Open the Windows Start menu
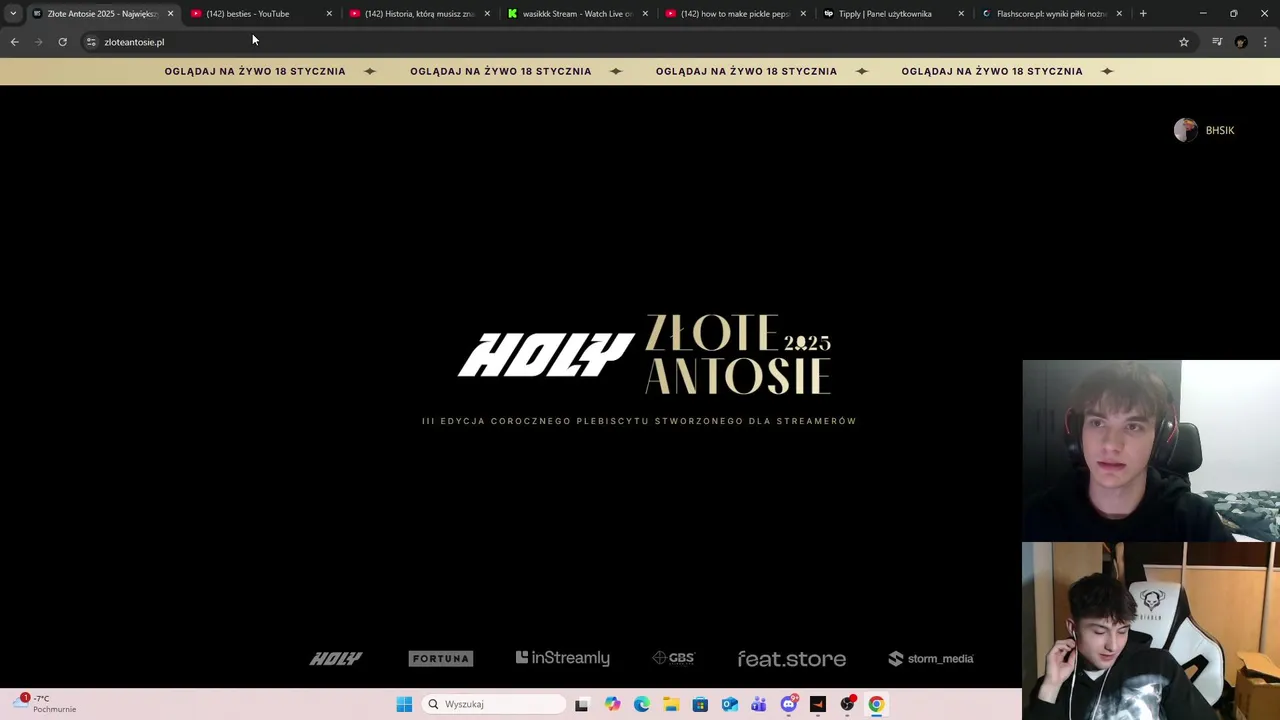Viewport: 1280px width, 720px height. [x=404, y=704]
